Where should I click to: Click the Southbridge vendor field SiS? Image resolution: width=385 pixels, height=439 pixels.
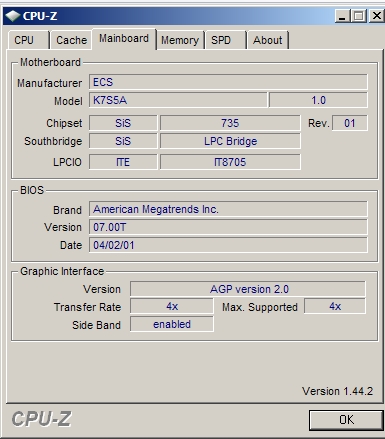pyautogui.click(x=123, y=141)
